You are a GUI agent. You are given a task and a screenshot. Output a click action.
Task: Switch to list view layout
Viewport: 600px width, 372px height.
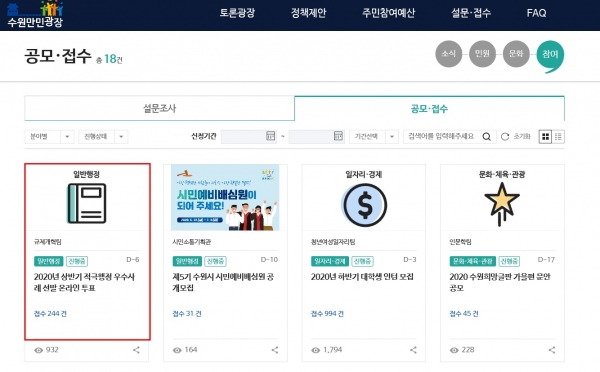click(558, 137)
